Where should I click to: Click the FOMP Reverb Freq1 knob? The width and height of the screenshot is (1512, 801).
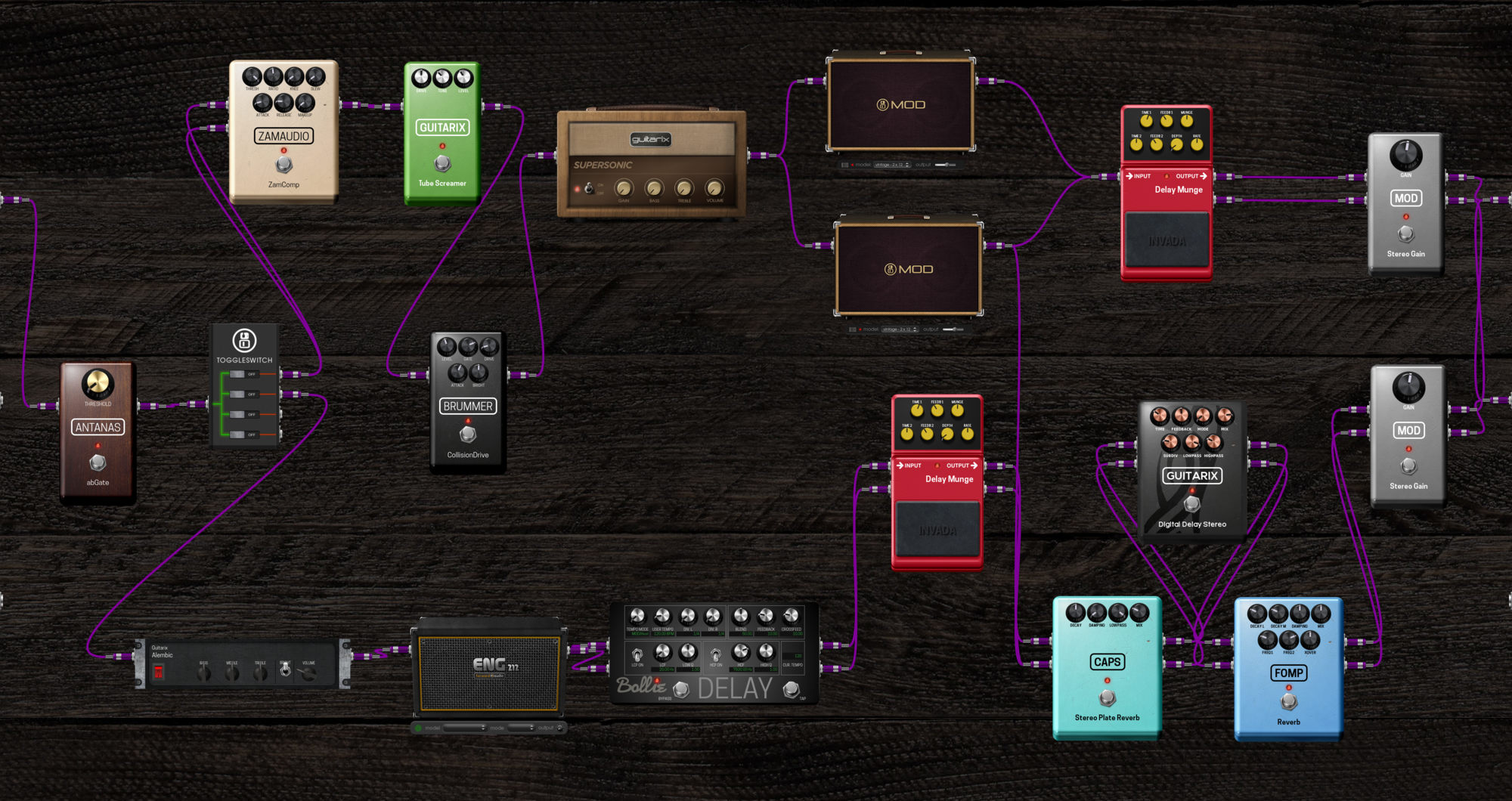[1268, 639]
